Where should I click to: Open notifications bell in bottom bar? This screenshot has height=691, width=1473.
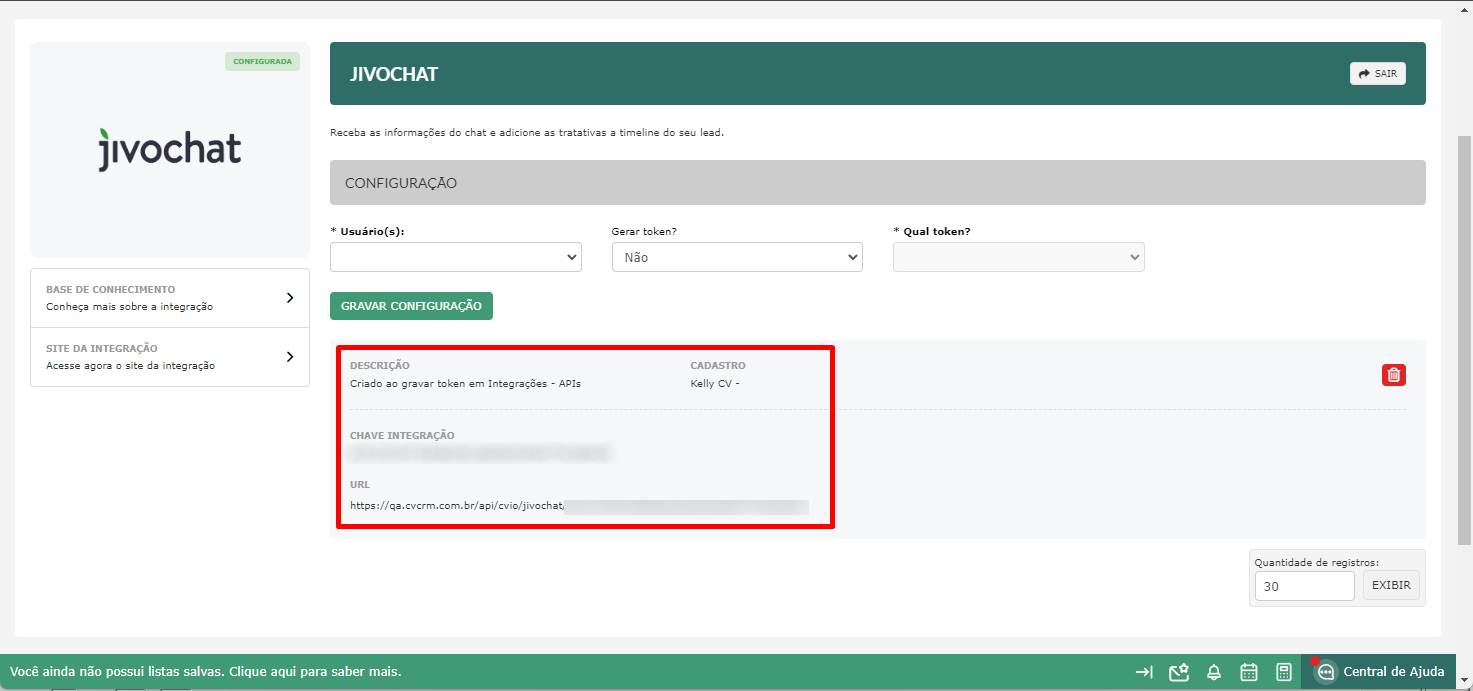coord(1214,672)
